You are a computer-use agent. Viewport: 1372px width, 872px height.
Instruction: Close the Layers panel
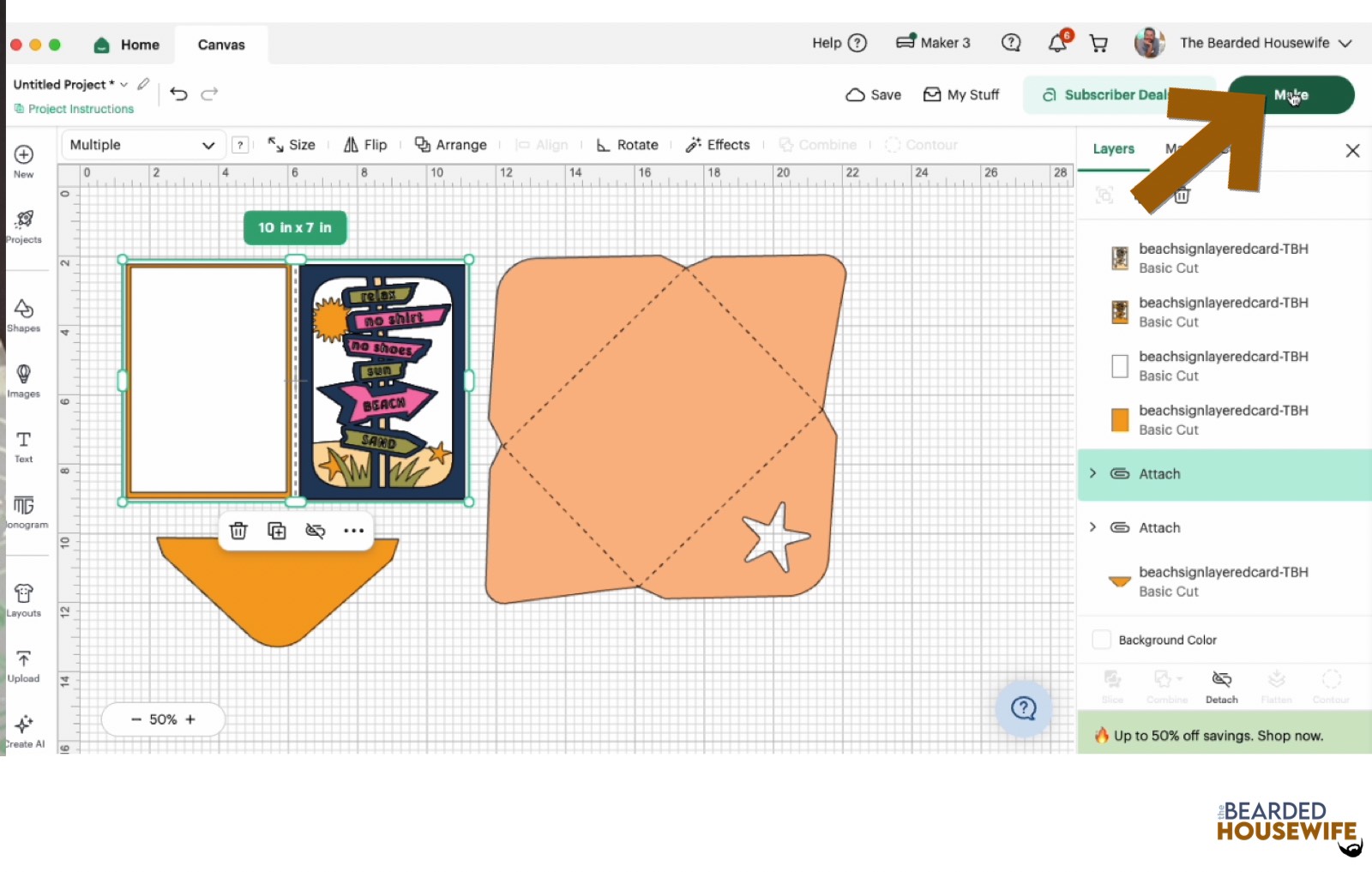pos(1352,151)
